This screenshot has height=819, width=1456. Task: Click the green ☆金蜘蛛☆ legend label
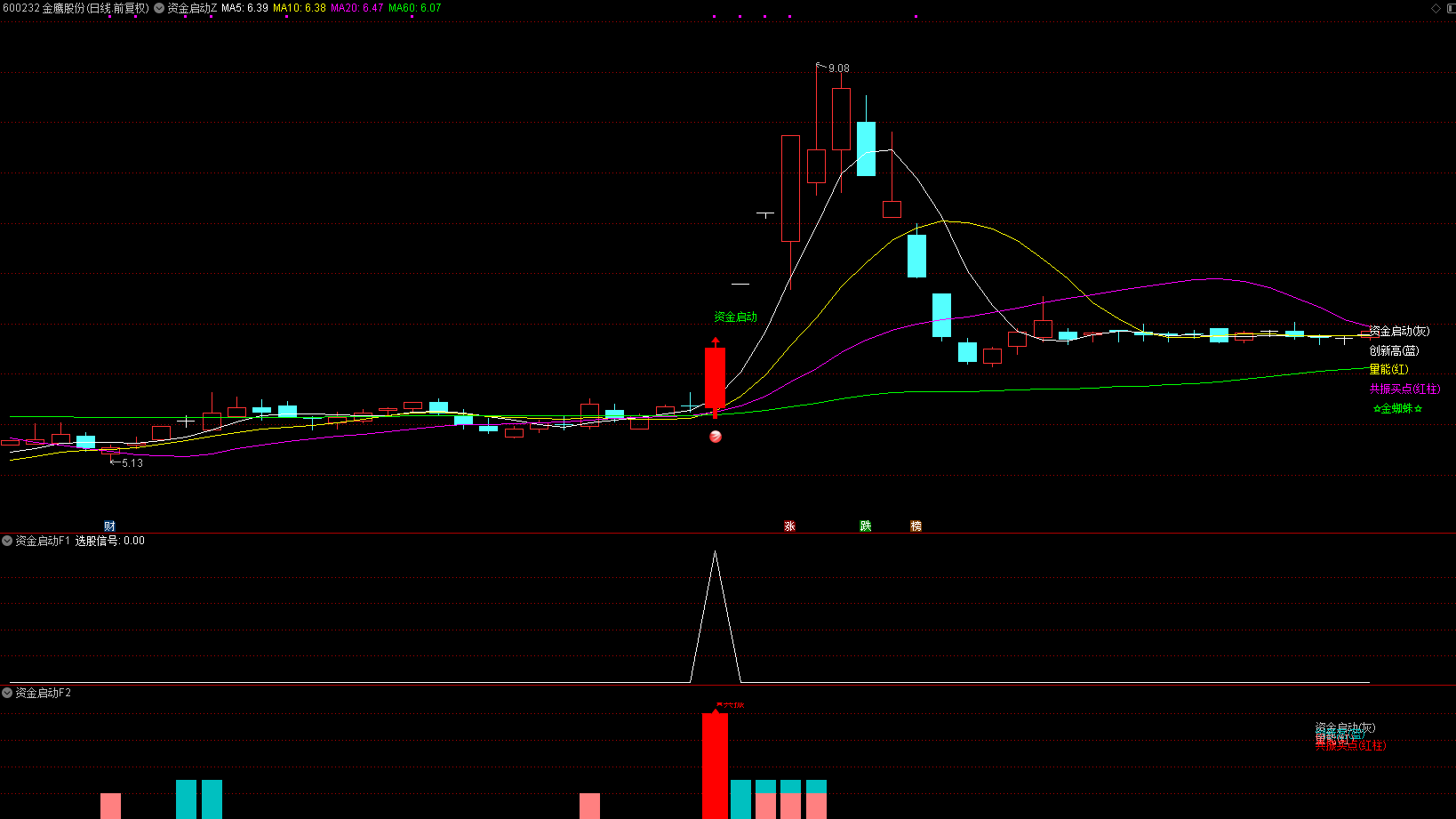click(x=1397, y=408)
